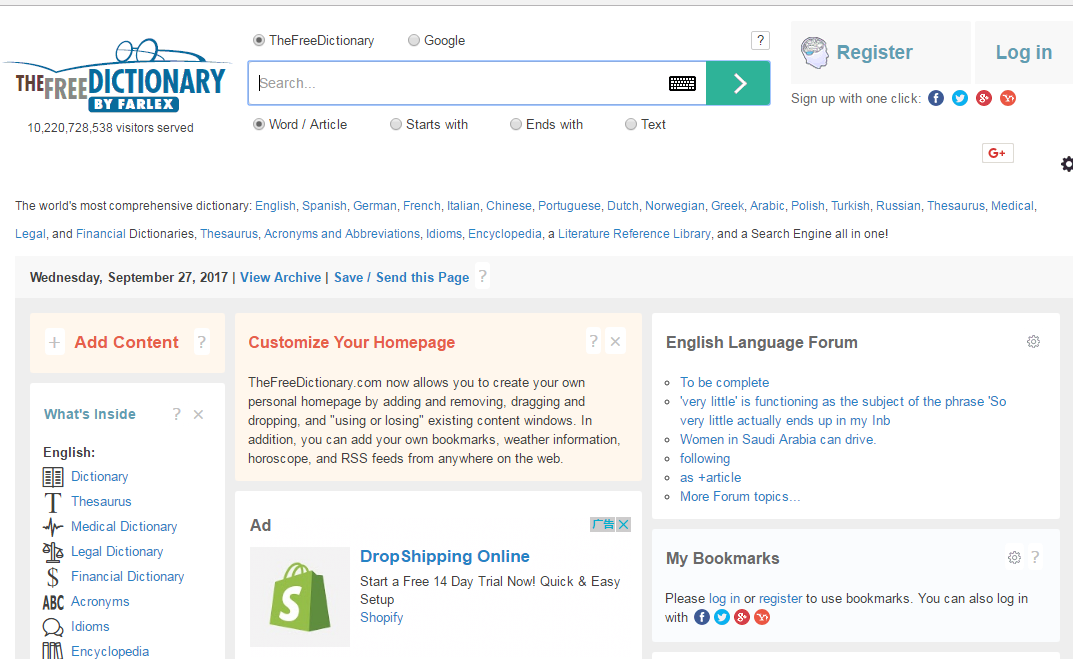Sign up with Yahoo icon near Register
This screenshot has height=659, width=1073.
coord(1008,99)
